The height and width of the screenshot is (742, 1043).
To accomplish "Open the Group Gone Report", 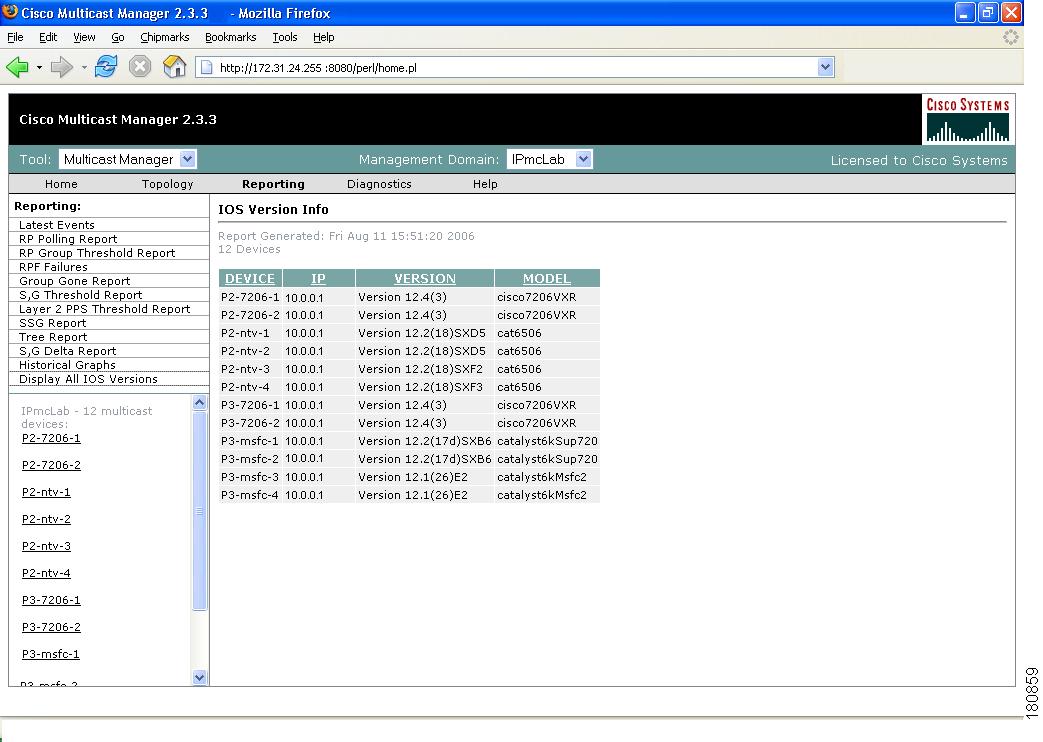I will coord(74,281).
